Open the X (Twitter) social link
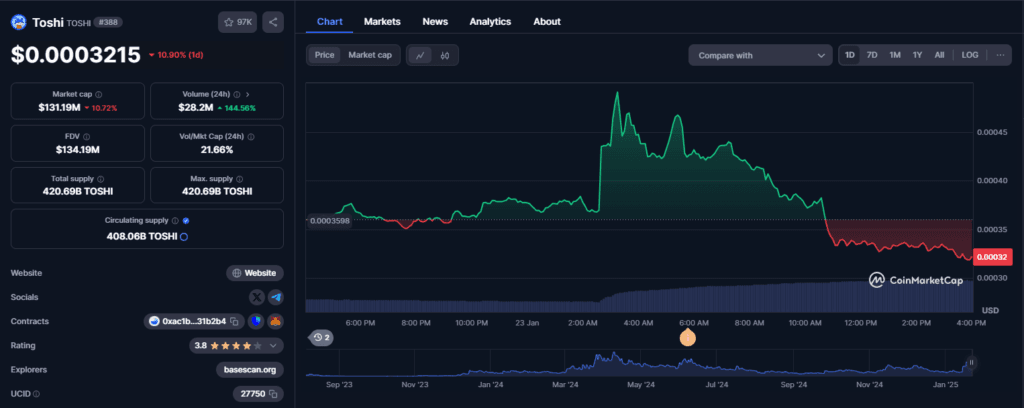1024x408 pixels. pos(257,297)
